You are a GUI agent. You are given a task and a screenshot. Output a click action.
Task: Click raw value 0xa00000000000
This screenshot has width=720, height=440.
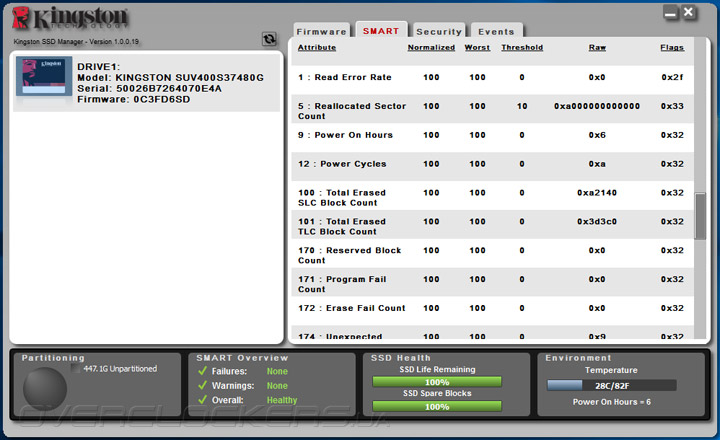pyautogui.click(x=597, y=106)
